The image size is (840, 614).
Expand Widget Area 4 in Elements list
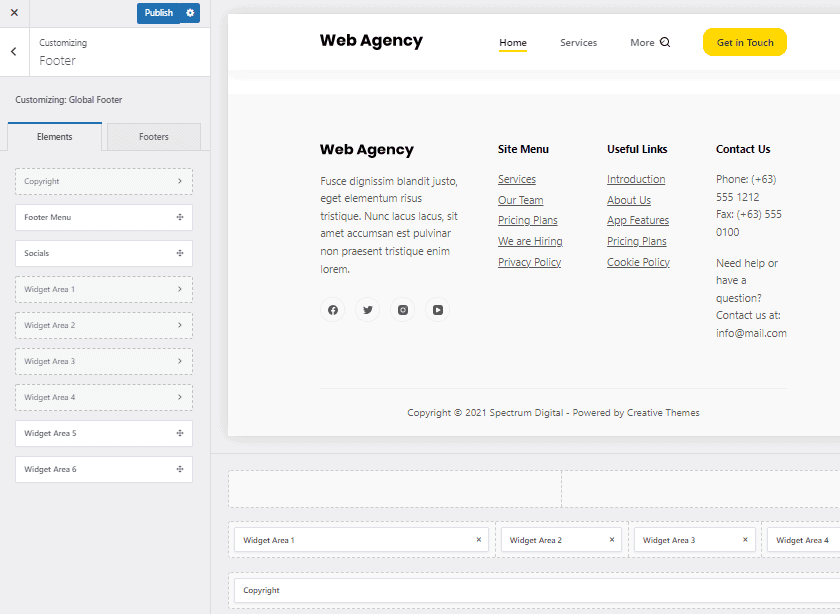tap(179, 397)
